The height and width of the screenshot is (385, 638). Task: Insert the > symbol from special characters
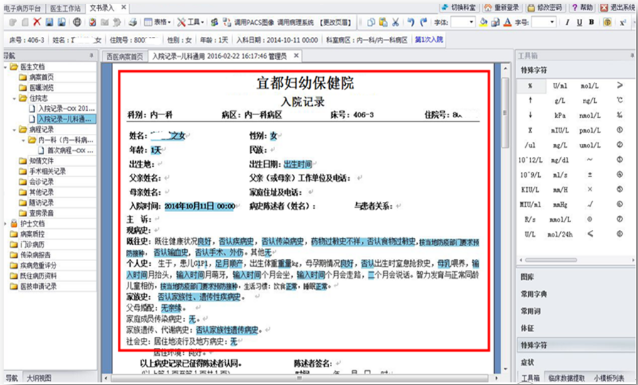(x=619, y=85)
